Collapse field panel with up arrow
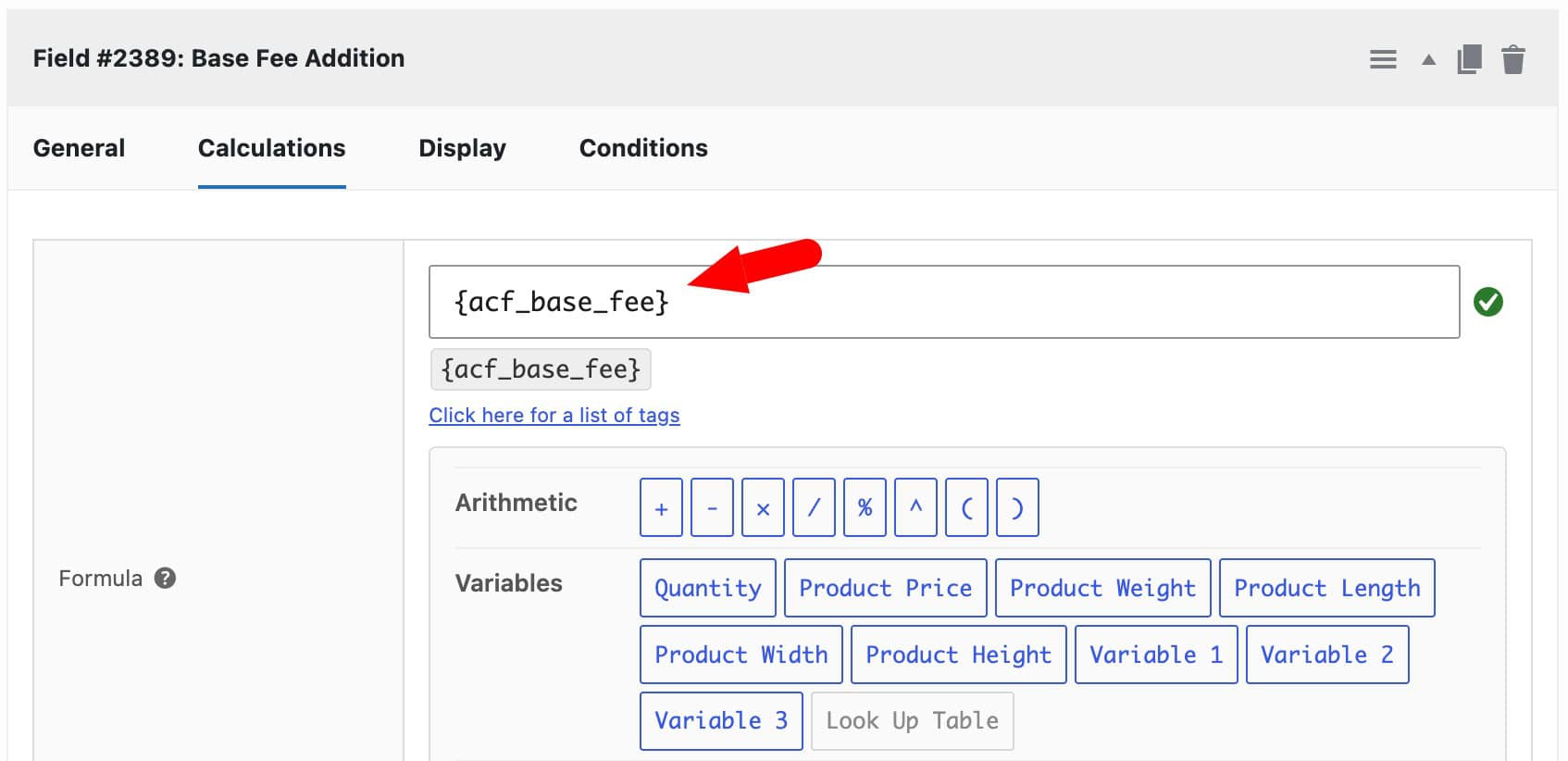The image size is (1568, 761). 1428,60
